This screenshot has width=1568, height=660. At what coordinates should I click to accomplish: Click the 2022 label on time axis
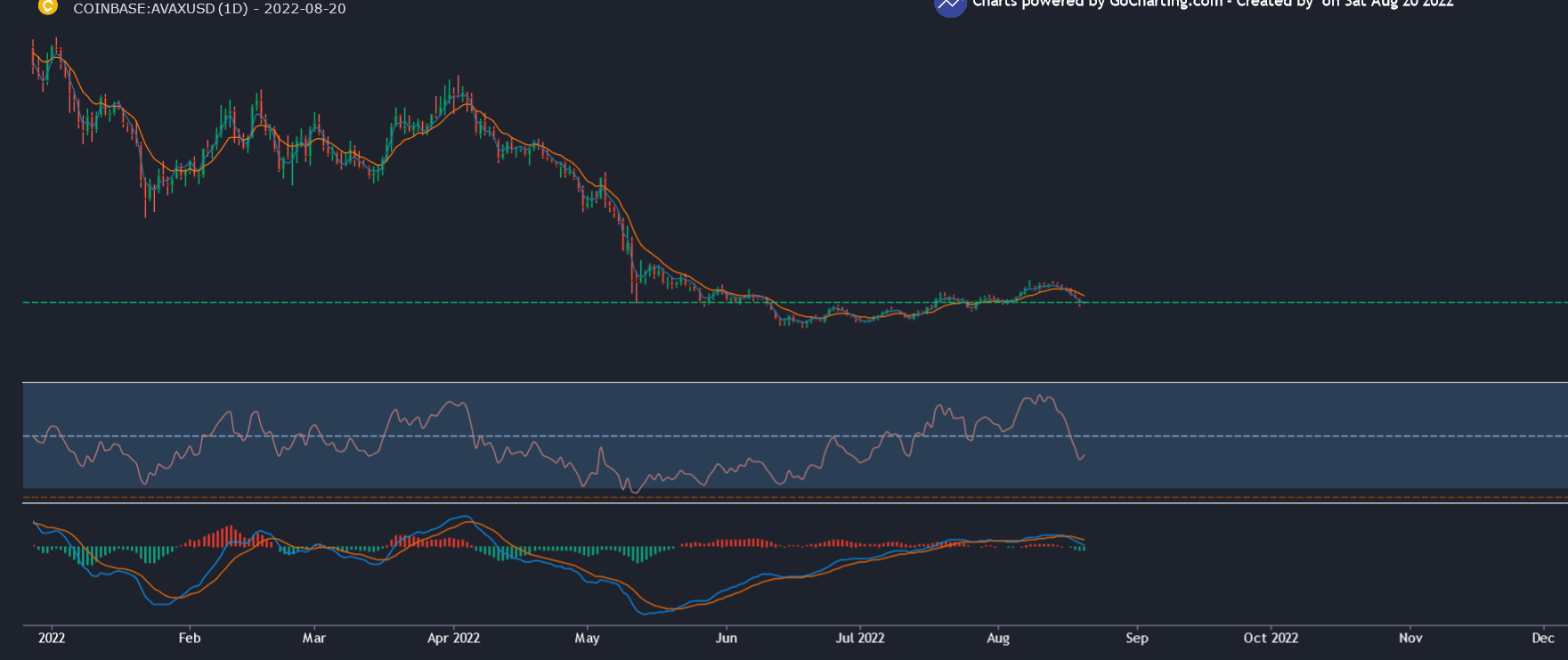[x=52, y=638]
